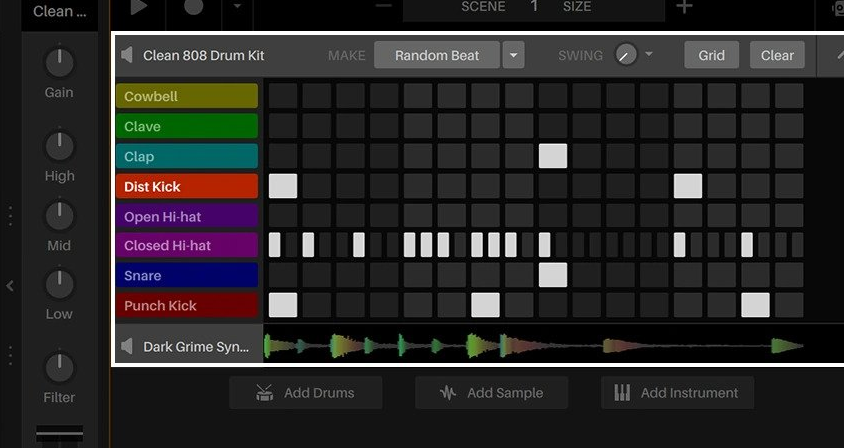Viewport: 844px width, 448px height.
Task: Click the Clean track header tab
Action: coord(59,11)
